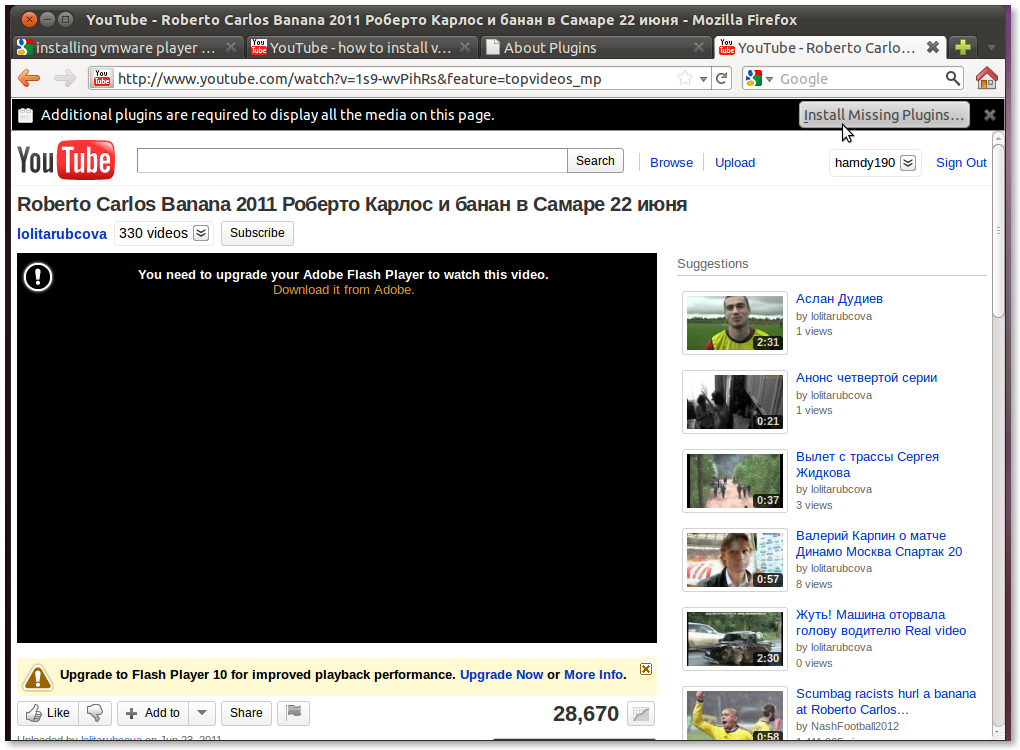Image resolution: width=1020 pixels, height=750 pixels.
Task: Open Валерий Карпин video thumbnail
Action: pos(735,560)
